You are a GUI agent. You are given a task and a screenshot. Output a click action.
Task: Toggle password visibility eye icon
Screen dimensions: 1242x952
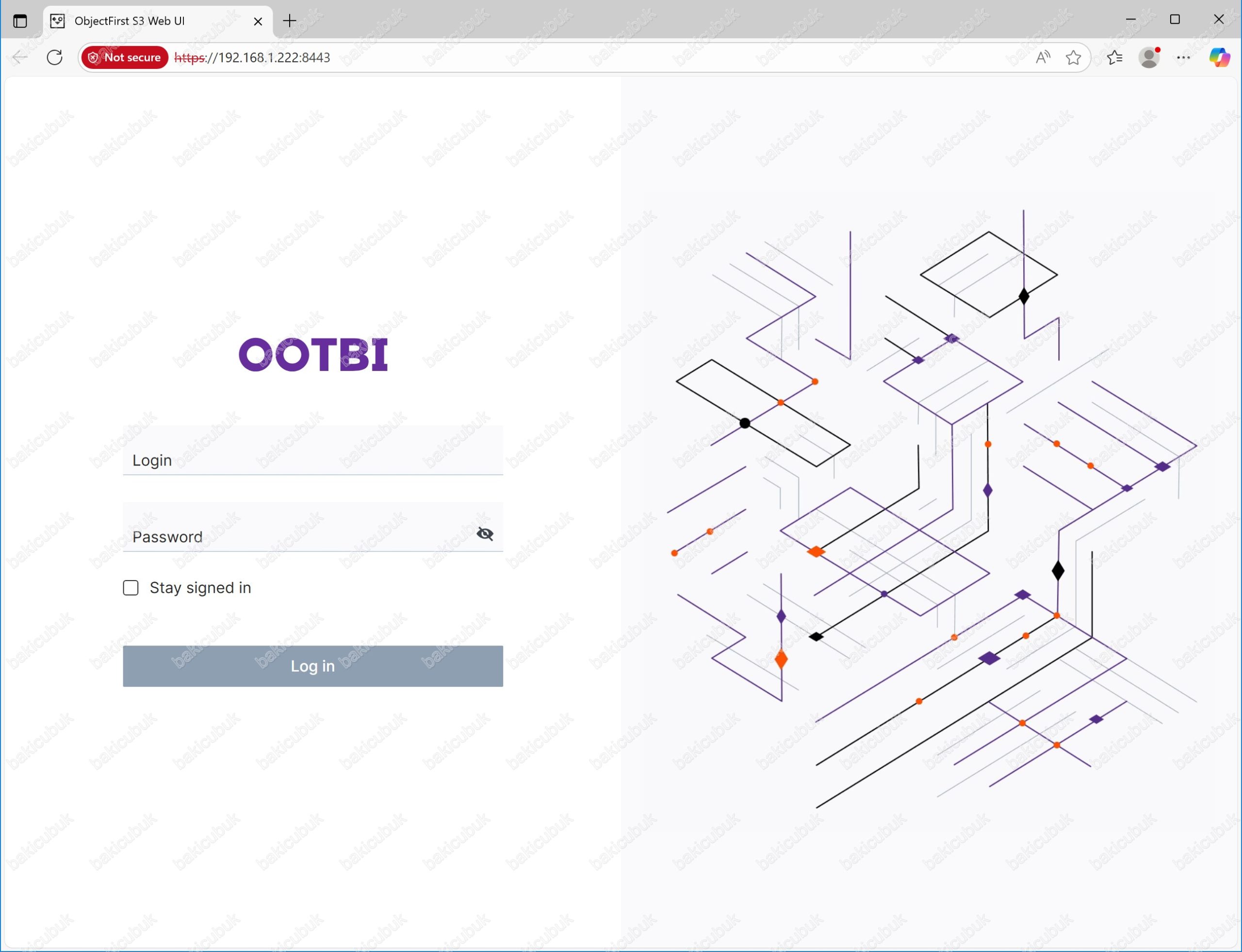point(485,534)
